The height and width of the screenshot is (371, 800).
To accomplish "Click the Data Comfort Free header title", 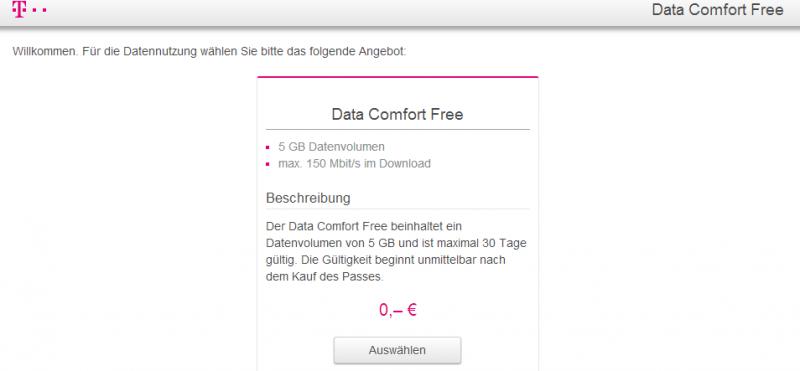I will (717, 10).
